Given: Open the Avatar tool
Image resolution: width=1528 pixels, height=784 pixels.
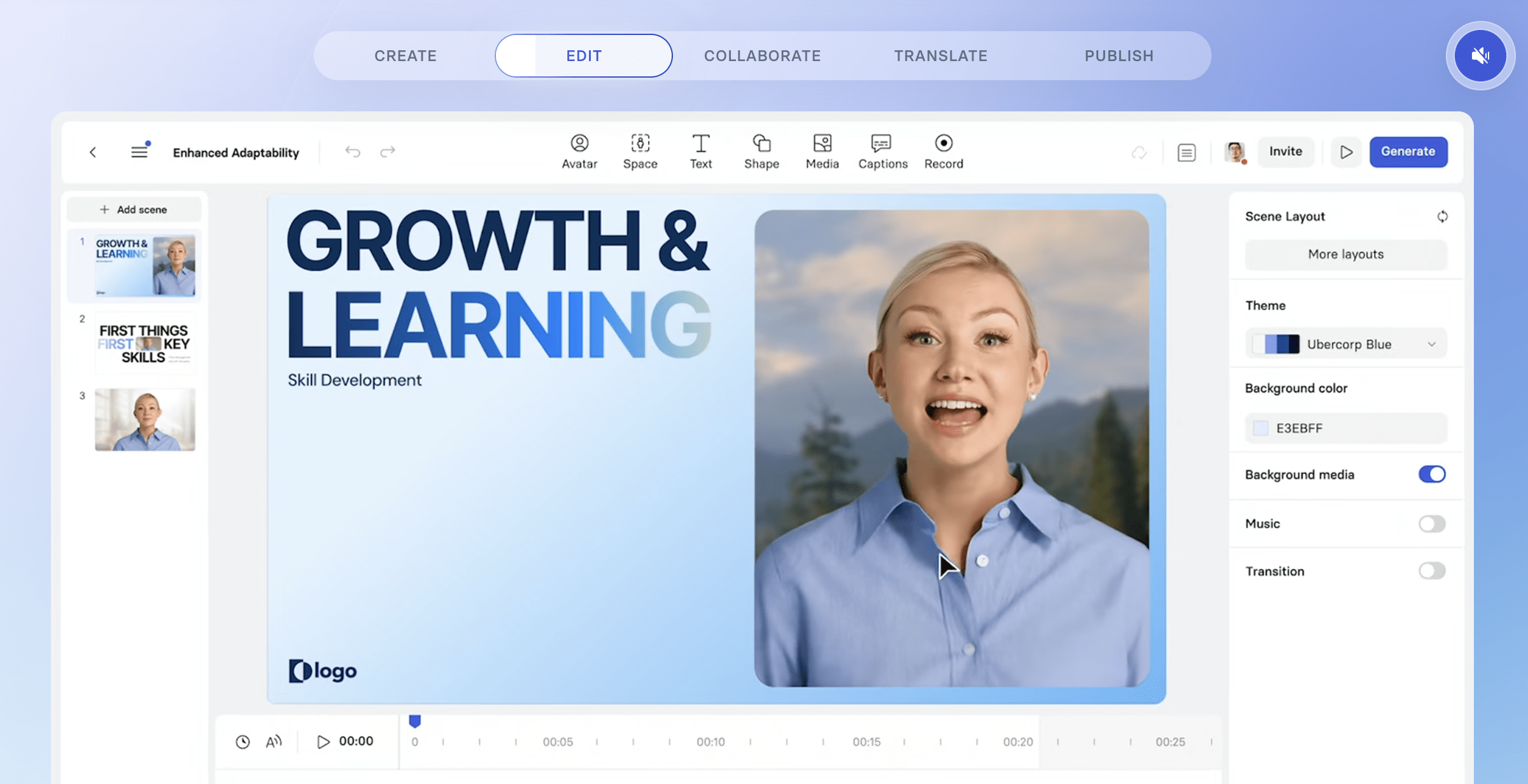Looking at the screenshot, I should coord(579,151).
